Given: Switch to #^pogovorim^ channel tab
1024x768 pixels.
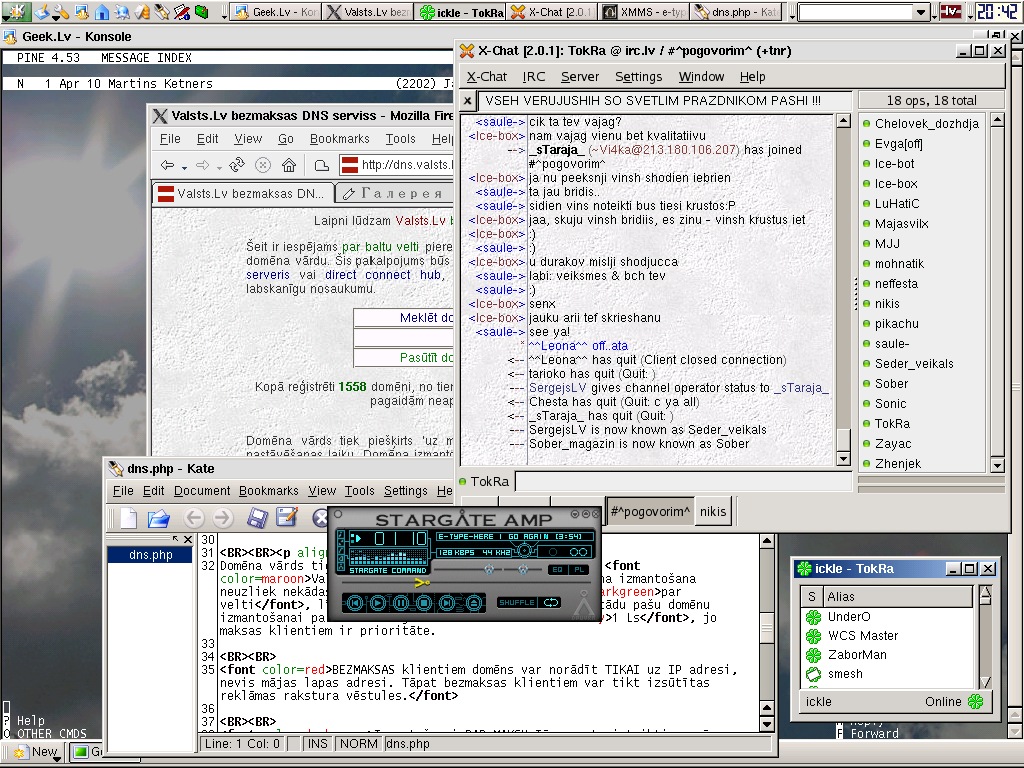Looking at the screenshot, I should coord(649,511).
